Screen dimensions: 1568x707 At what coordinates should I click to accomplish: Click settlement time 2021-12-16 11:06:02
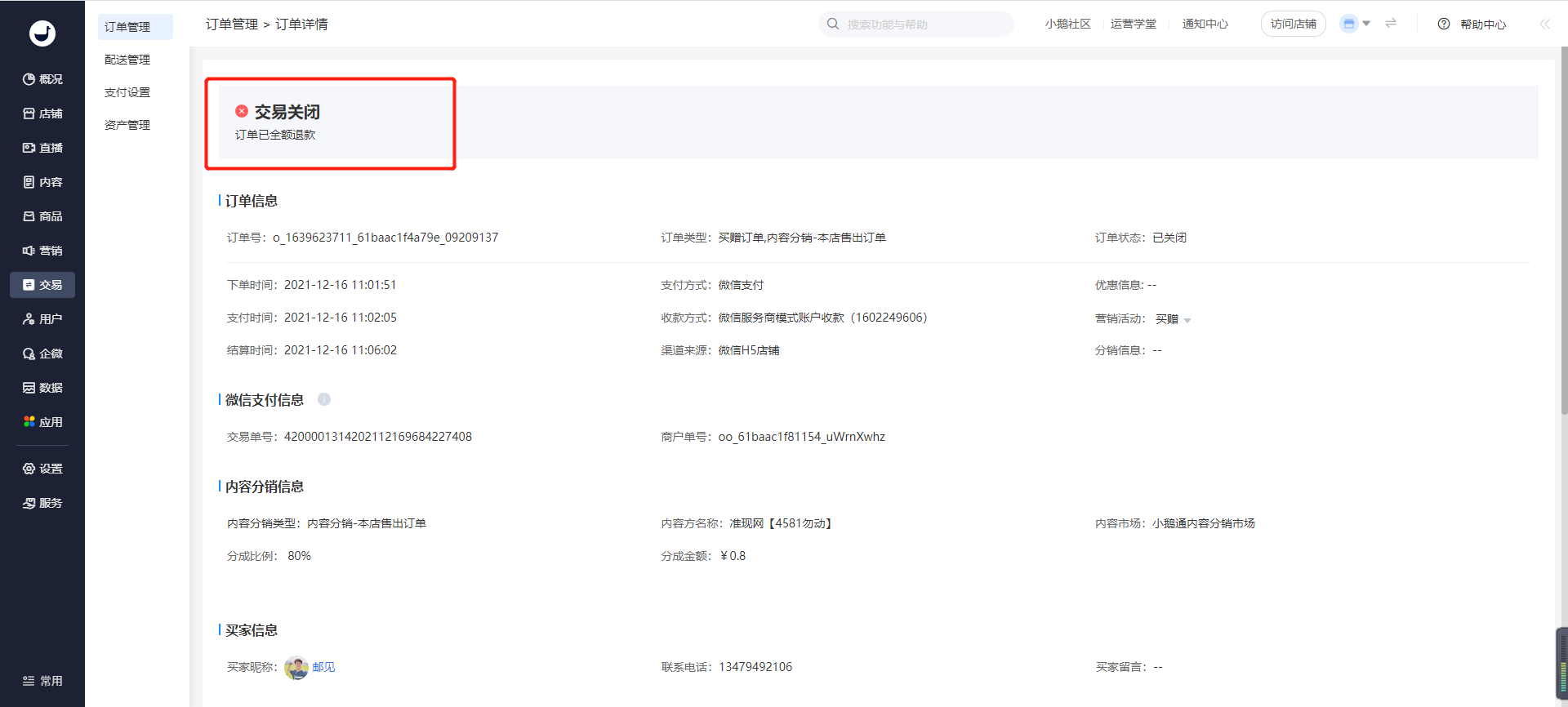[x=341, y=350]
